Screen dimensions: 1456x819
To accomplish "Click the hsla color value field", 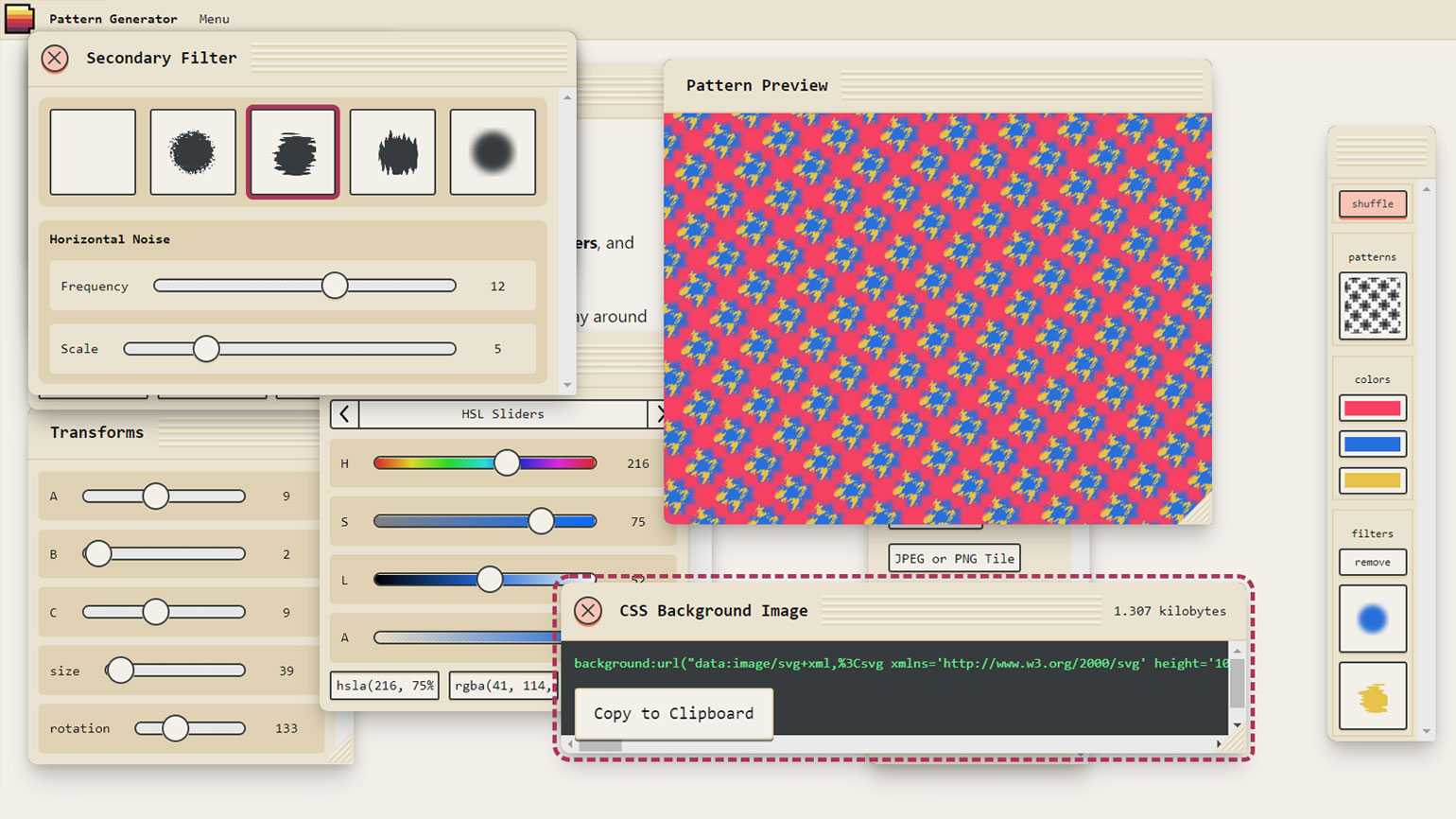I will pyautogui.click(x=384, y=685).
